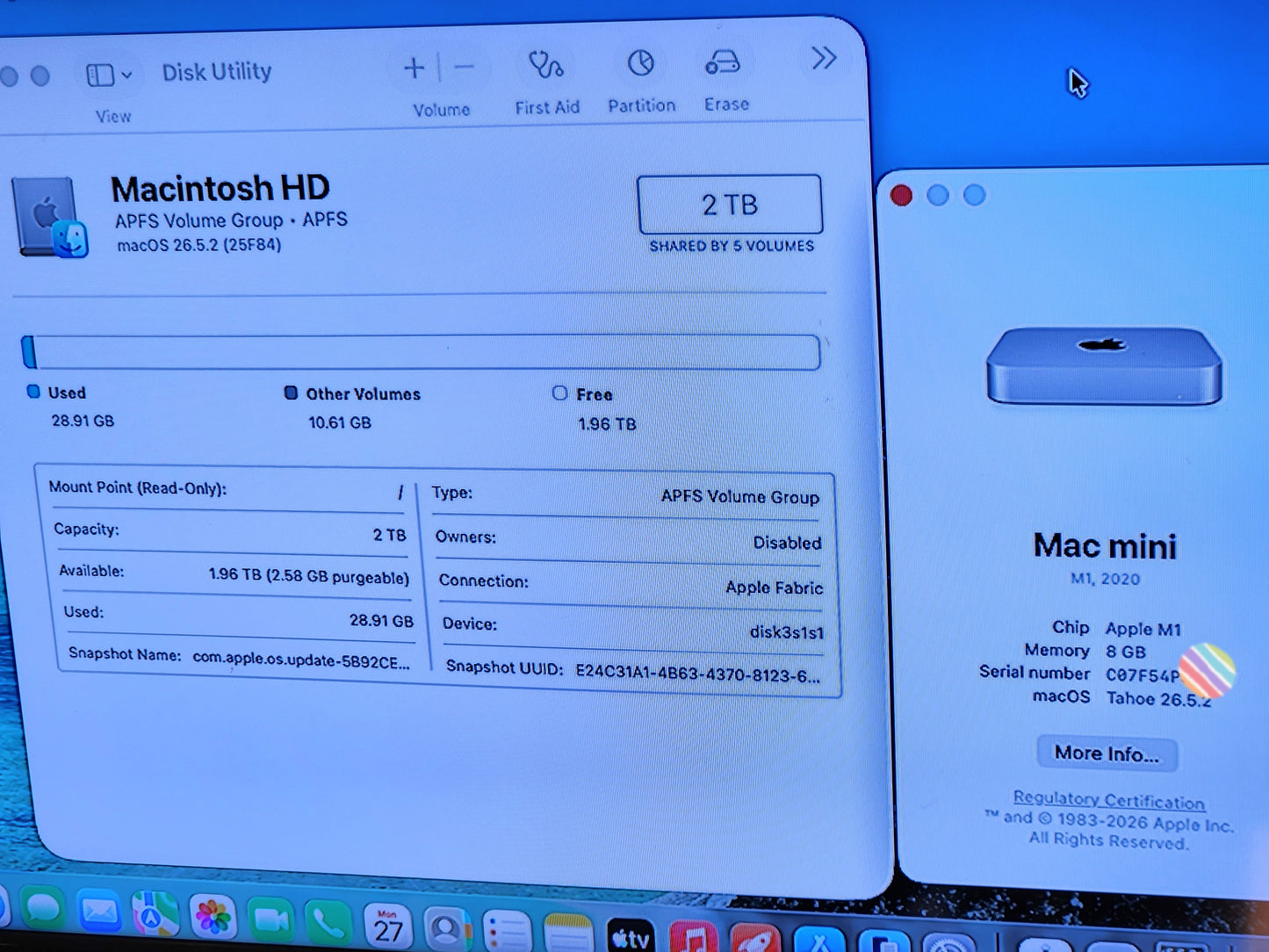Click the Snapshot Name value
Screen dimensions: 1269x952
point(301,660)
